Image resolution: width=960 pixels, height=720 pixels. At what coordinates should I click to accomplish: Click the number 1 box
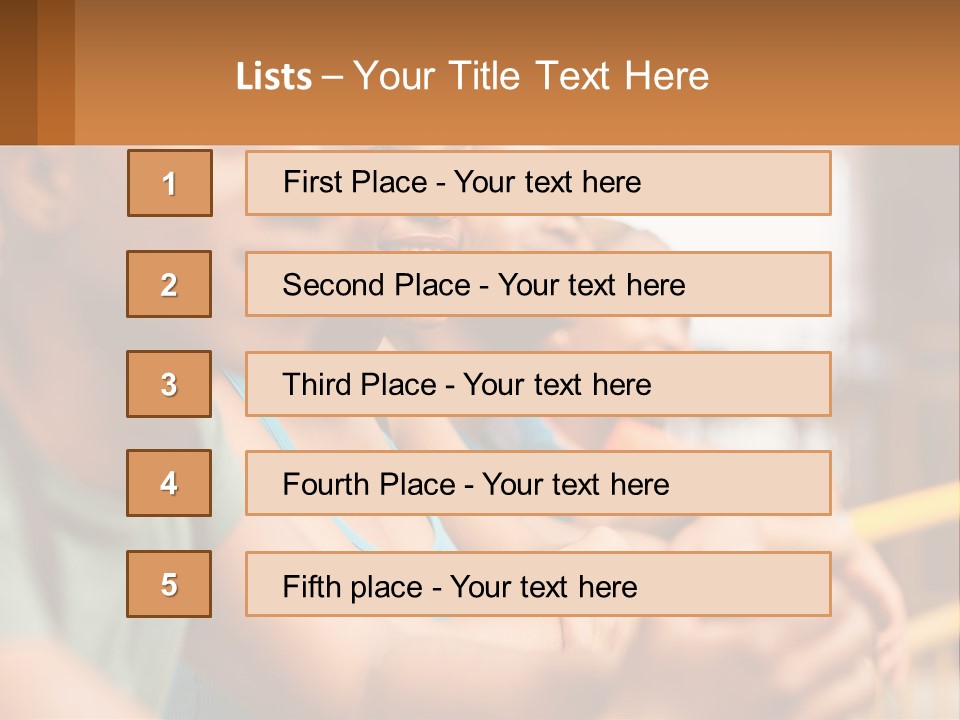point(169,183)
